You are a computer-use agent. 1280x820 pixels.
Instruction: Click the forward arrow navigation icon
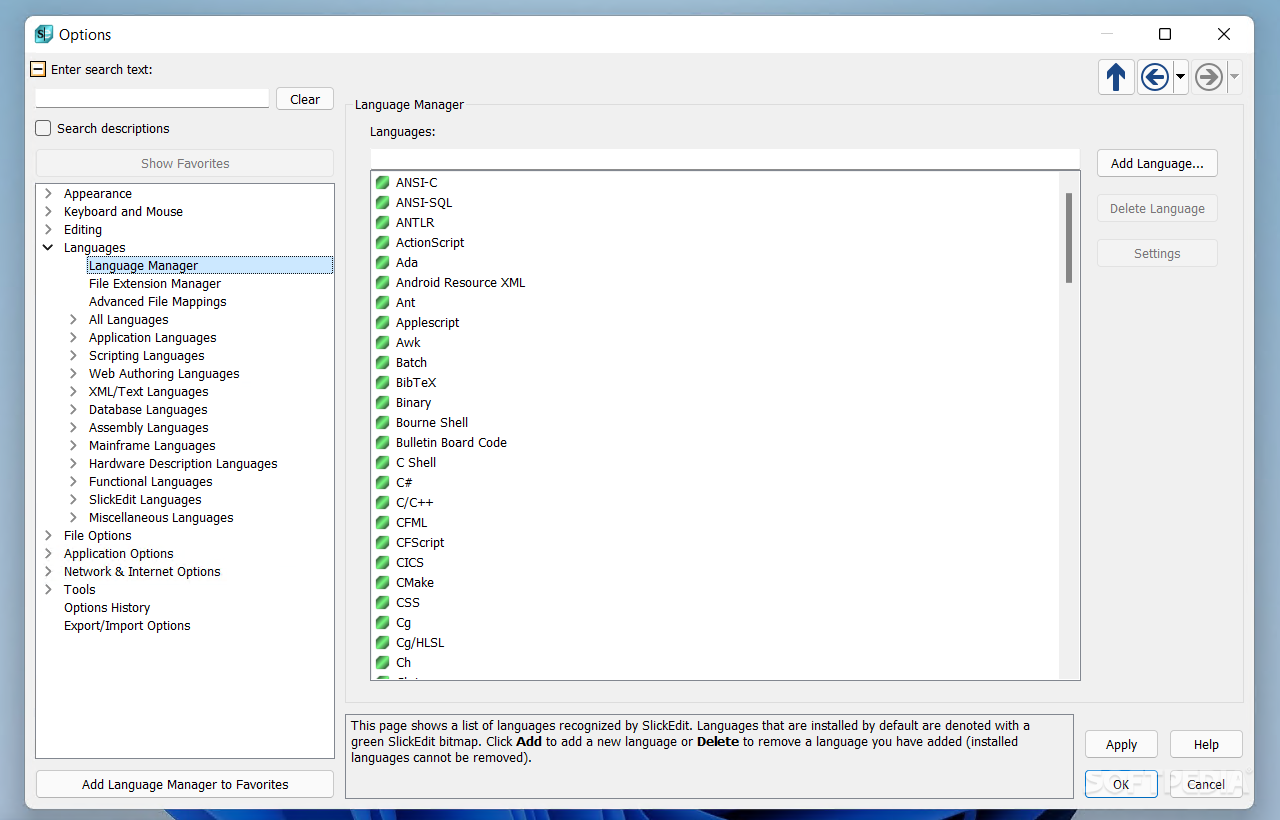[1209, 77]
